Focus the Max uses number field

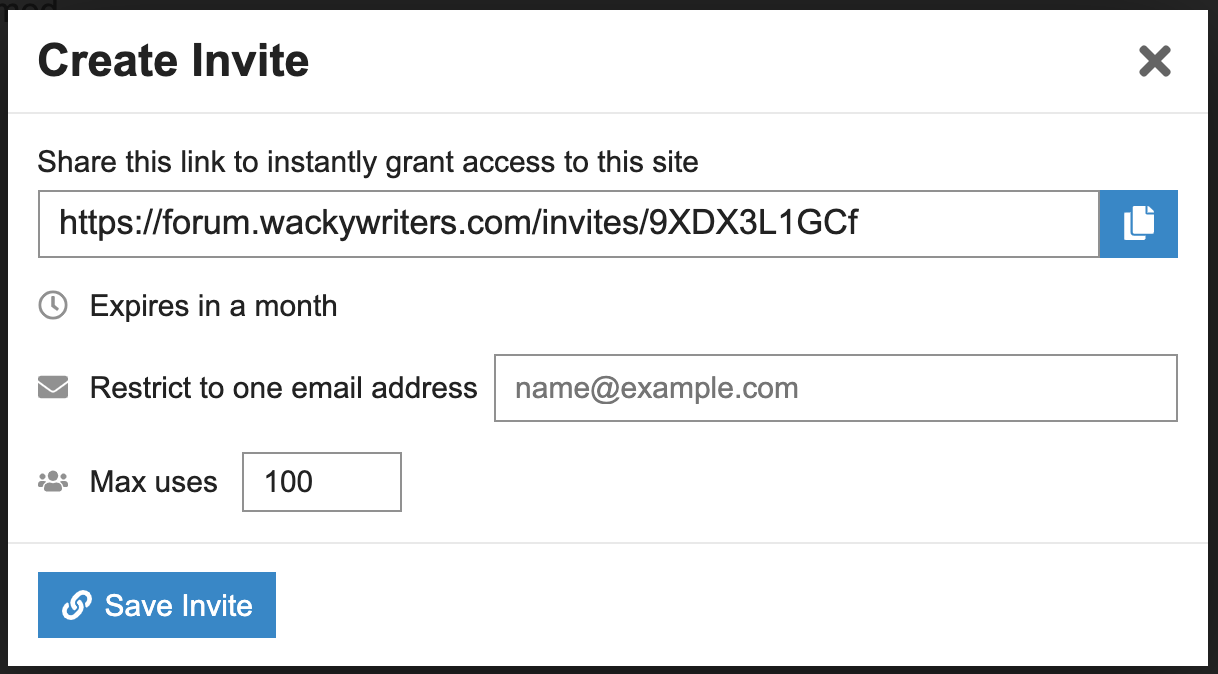[321, 482]
